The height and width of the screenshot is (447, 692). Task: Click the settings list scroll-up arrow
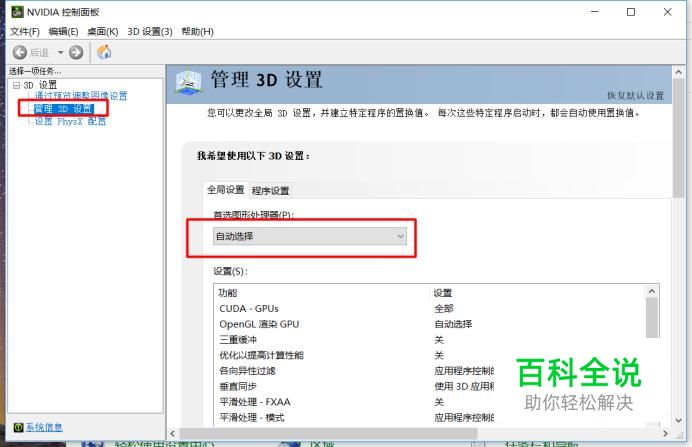[652, 291]
